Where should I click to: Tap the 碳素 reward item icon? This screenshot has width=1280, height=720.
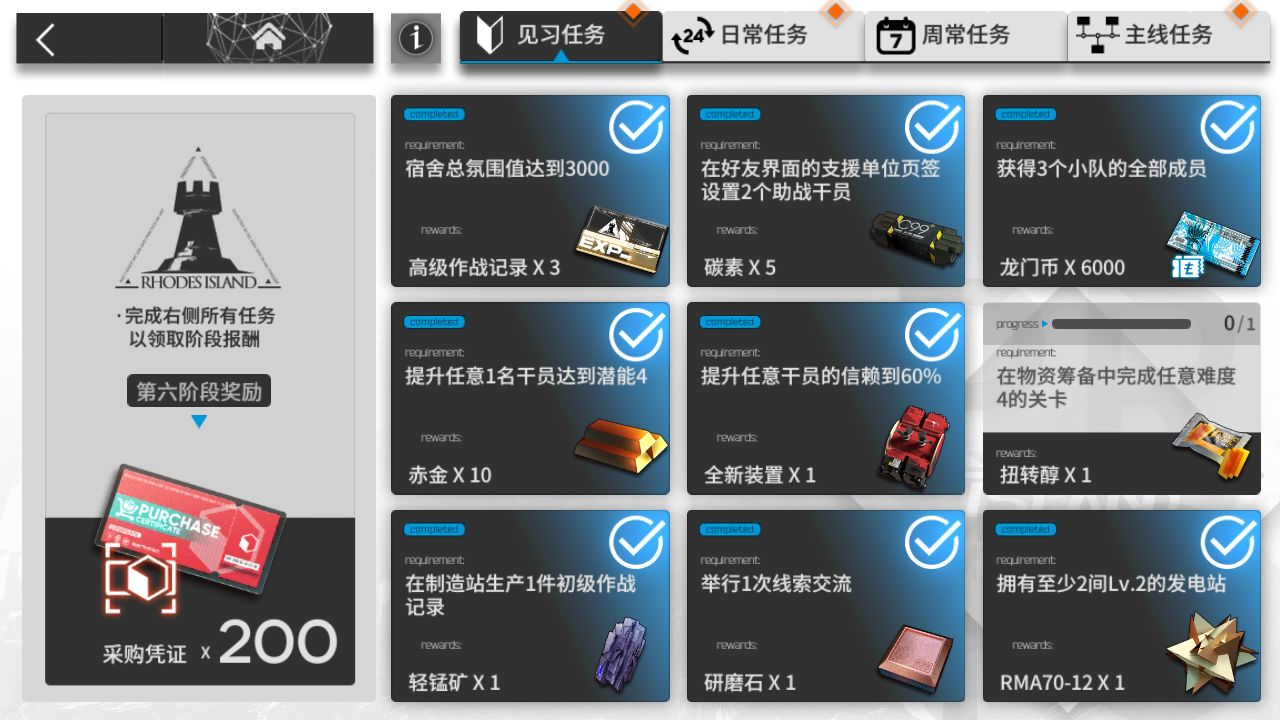[x=915, y=240]
